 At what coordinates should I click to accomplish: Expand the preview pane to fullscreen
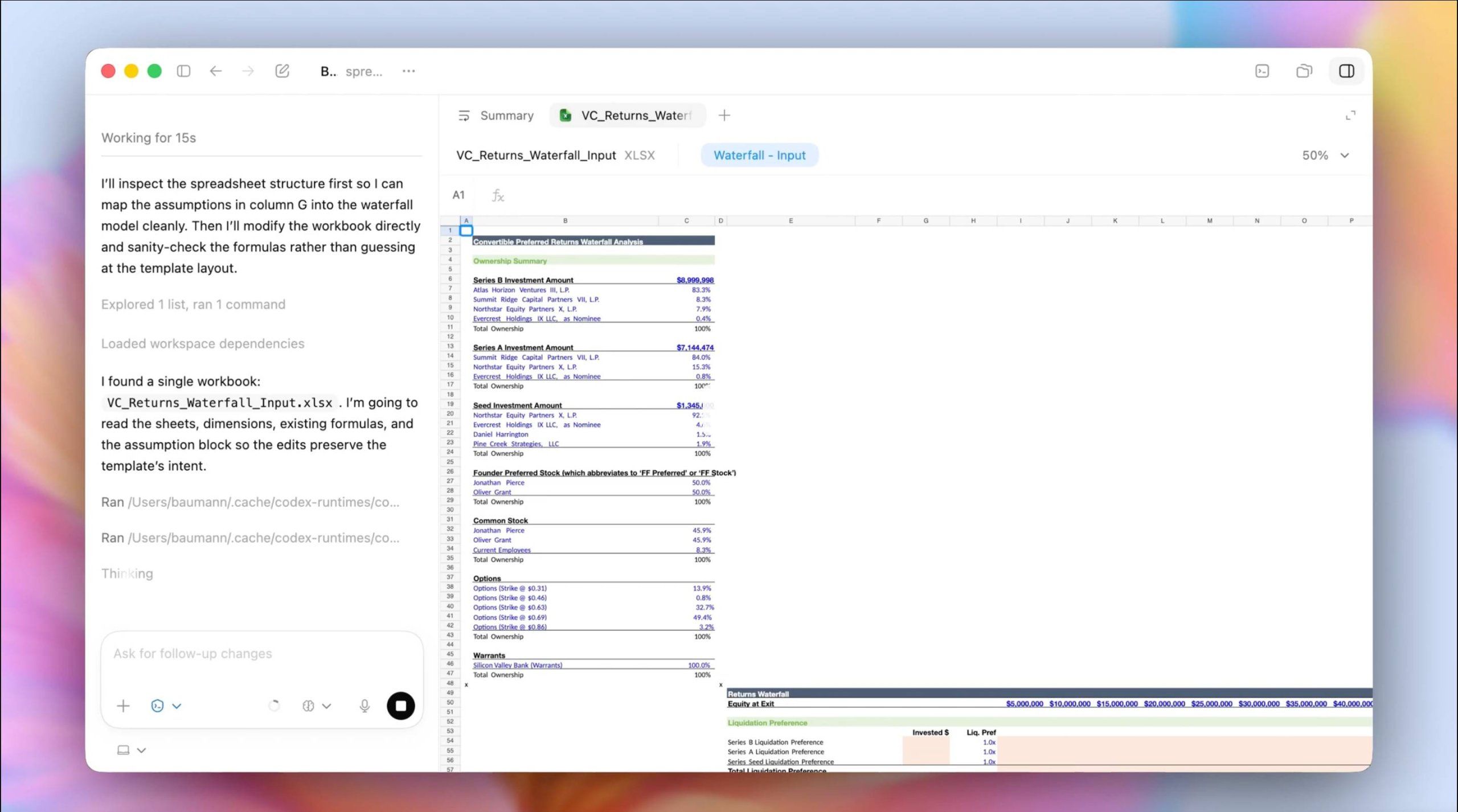point(1350,116)
